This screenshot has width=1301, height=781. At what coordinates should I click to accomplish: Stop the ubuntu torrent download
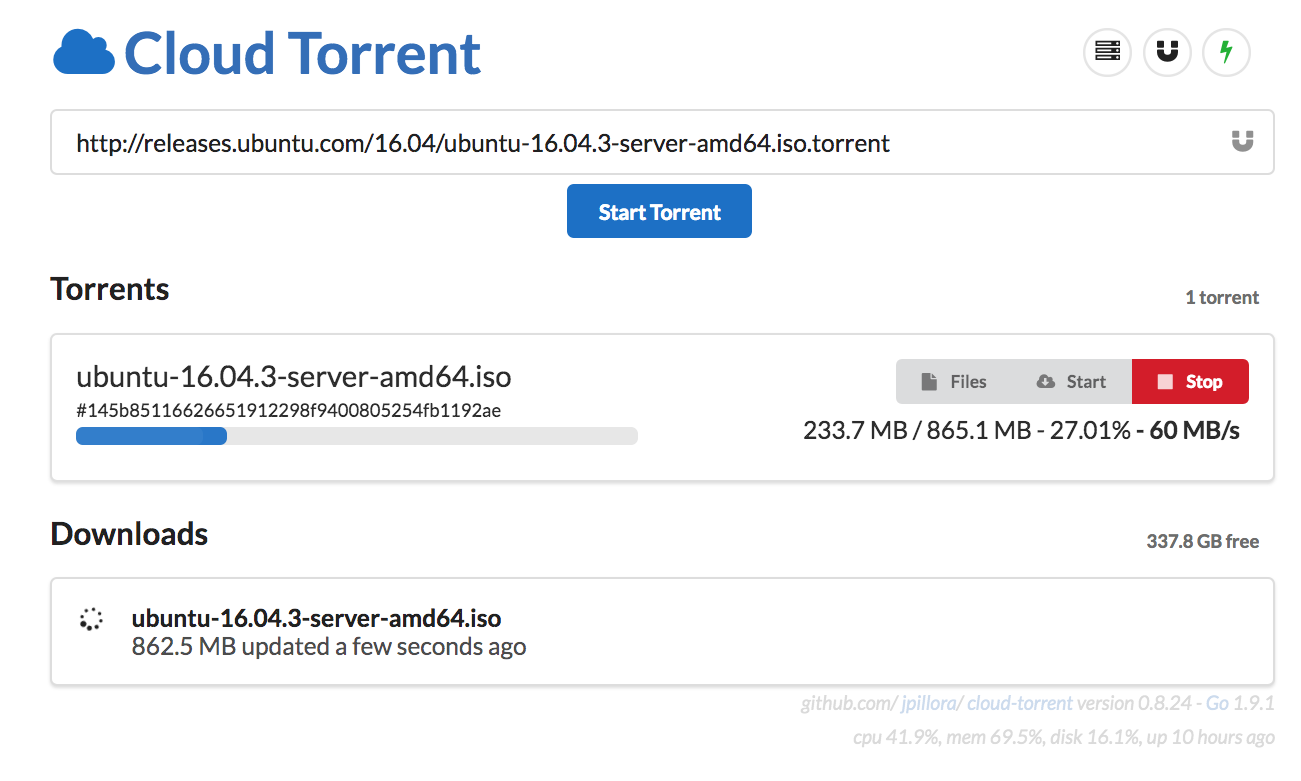pos(1190,381)
